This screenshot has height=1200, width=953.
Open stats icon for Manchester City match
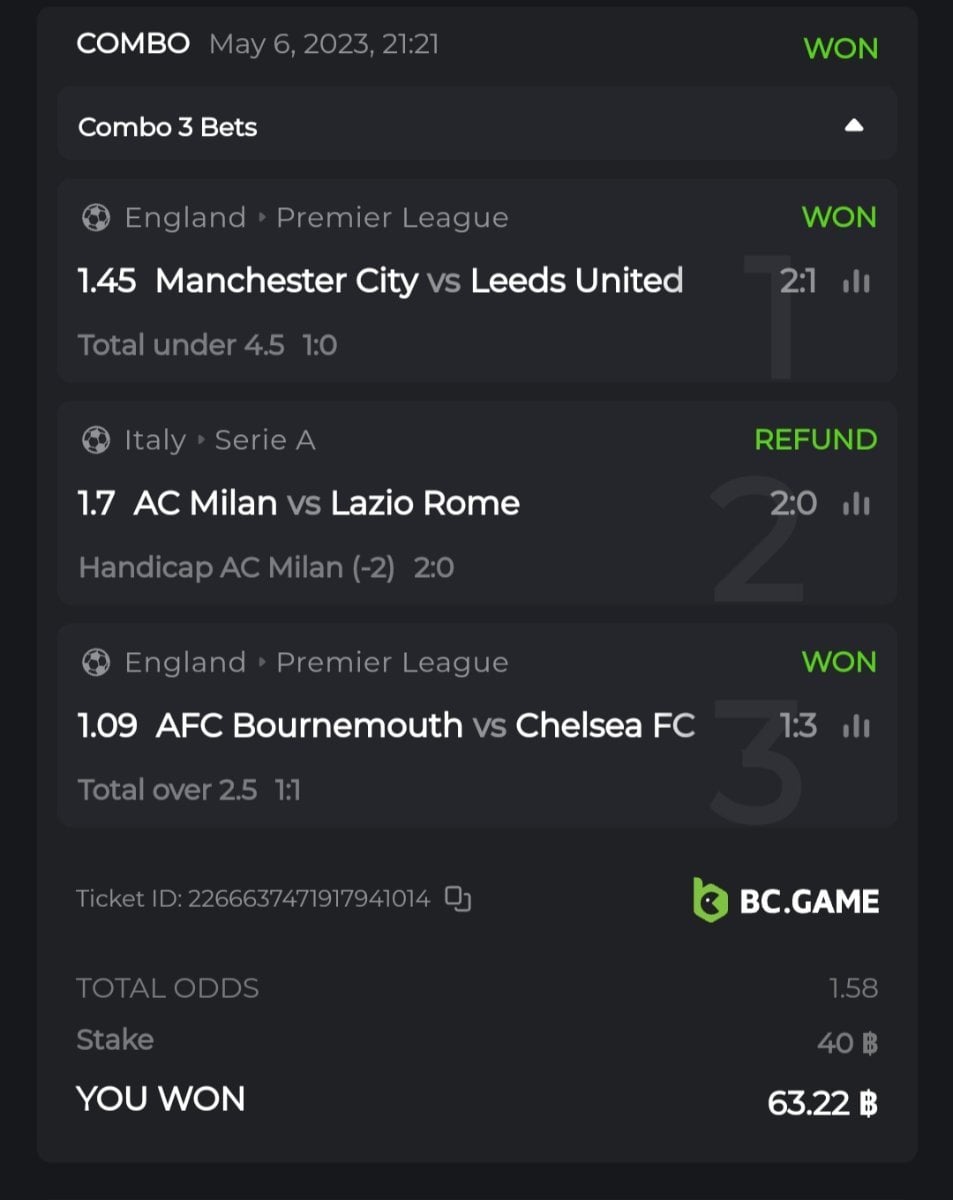pos(856,282)
